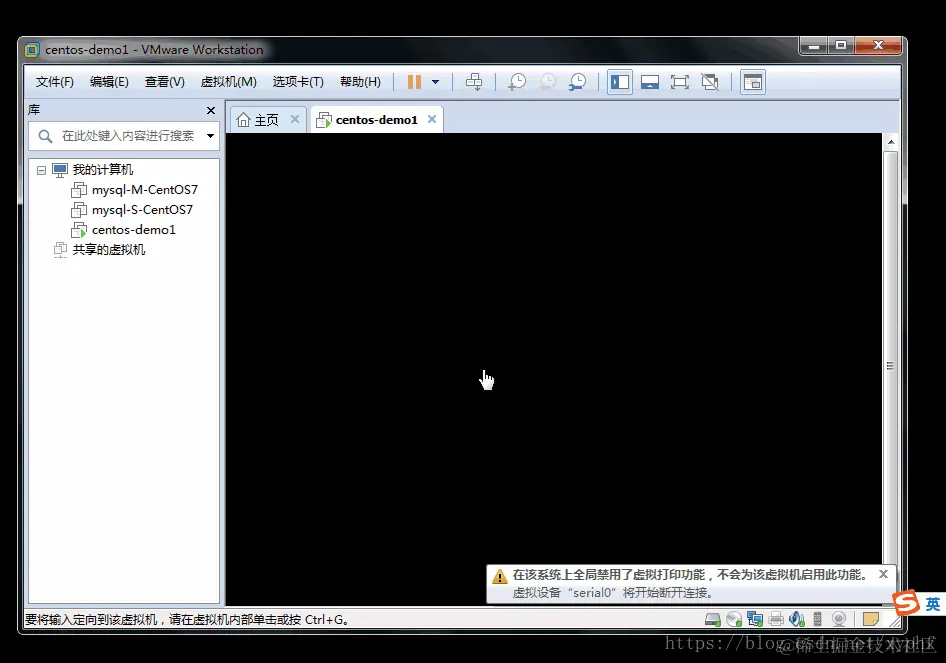Click the printer status icon
This screenshot has width=946, height=663.
click(776, 619)
